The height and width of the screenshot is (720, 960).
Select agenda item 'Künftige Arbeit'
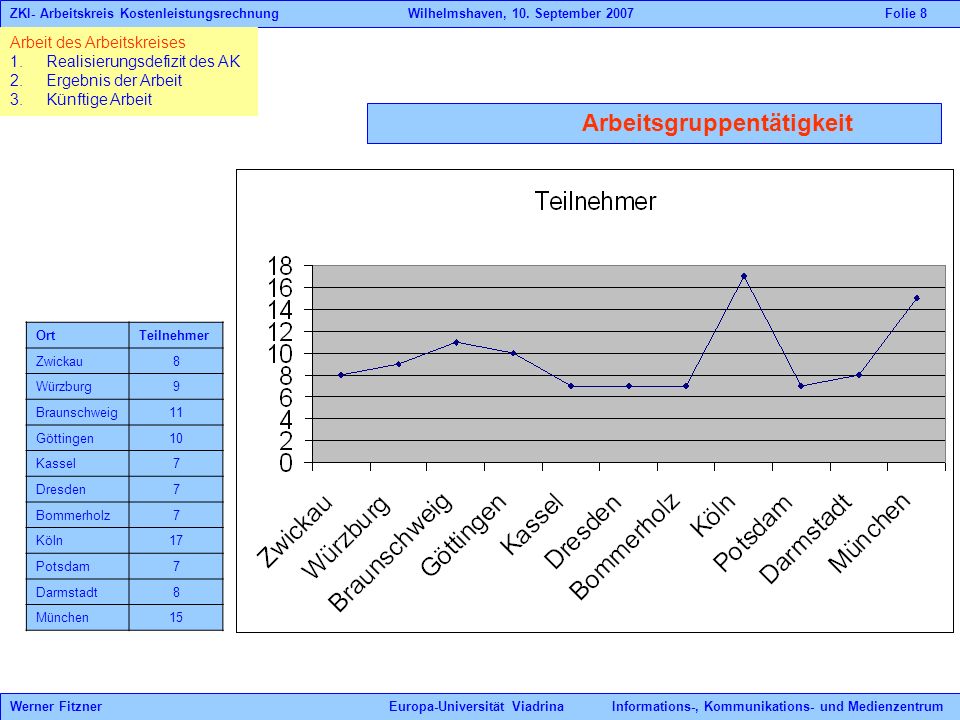point(99,99)
